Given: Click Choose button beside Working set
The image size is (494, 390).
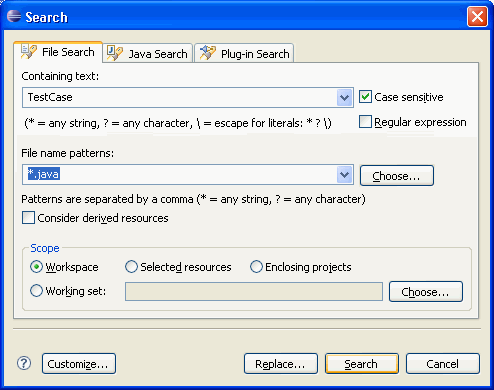Looking at the screenshot, I should (426, 292).
